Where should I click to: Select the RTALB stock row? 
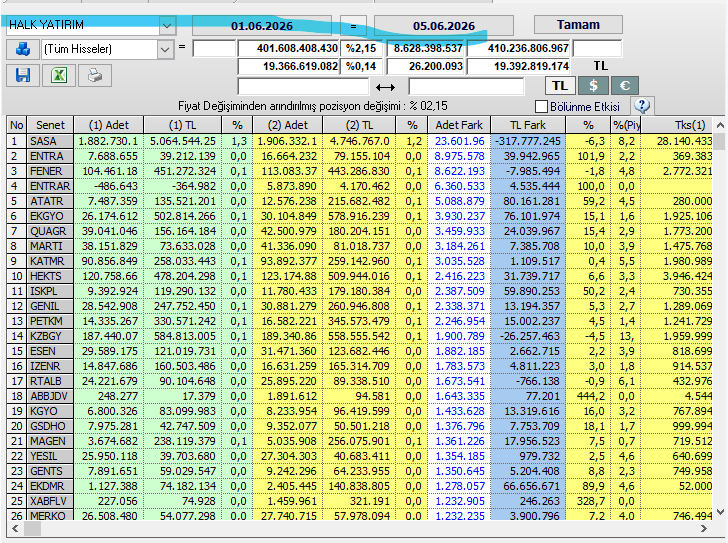[359, 381]
